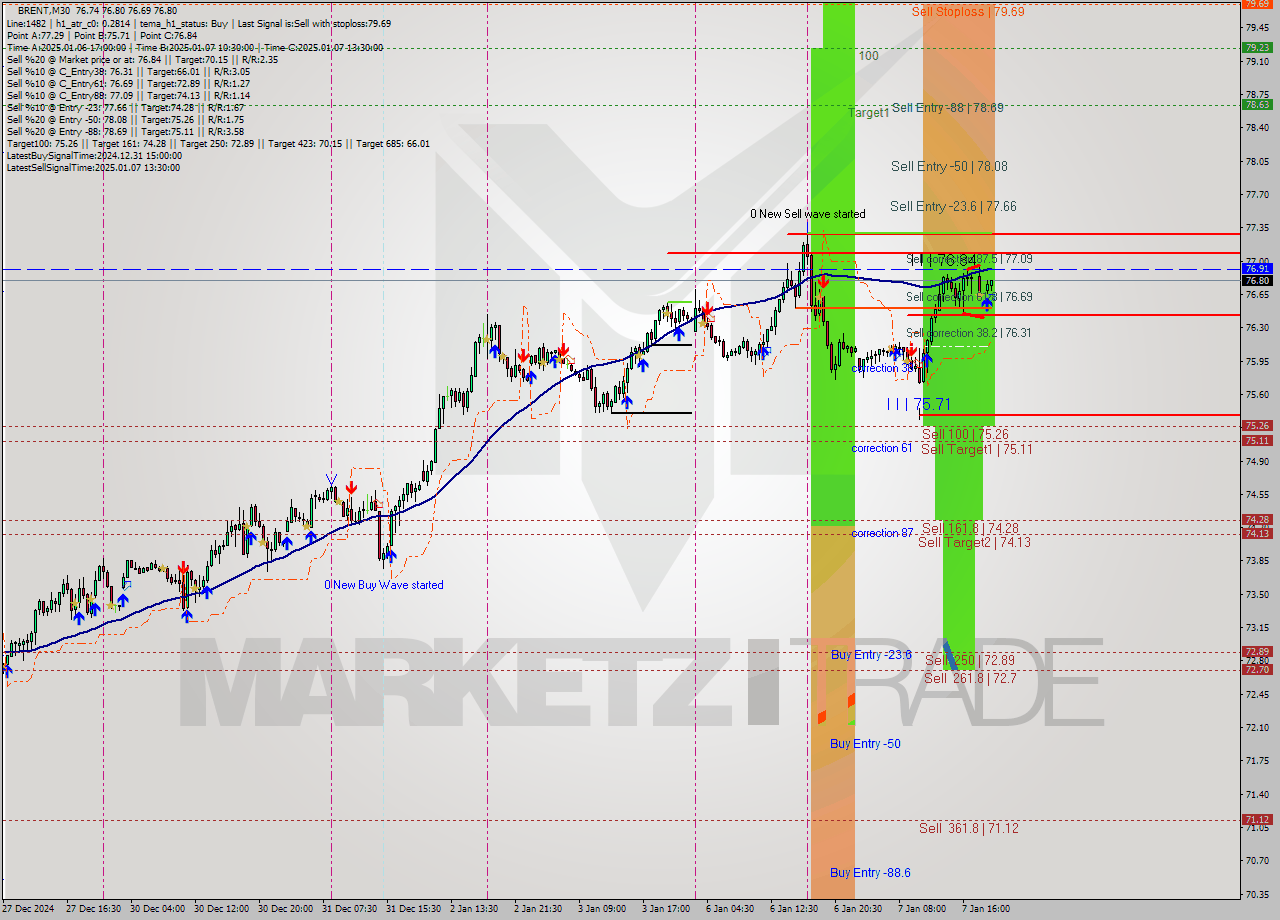
Task: Click the 'correction 87' blue label
Action: pos(881,533)
